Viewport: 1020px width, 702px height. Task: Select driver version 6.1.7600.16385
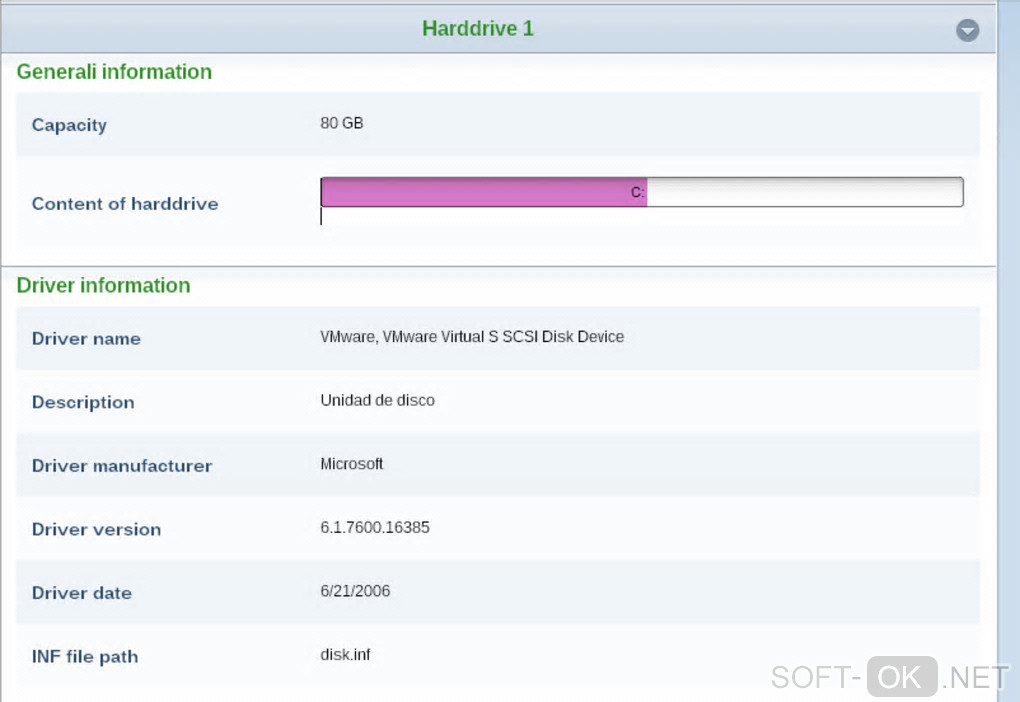(375, 527)
